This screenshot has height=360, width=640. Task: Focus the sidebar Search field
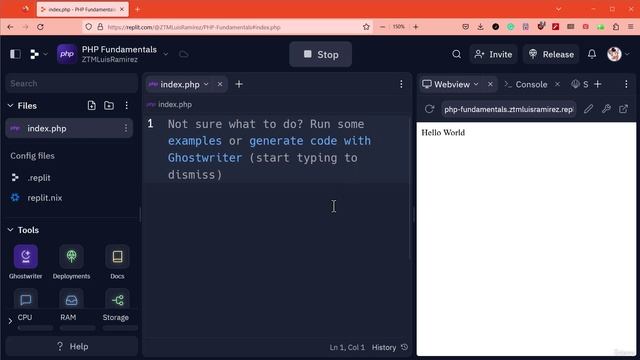click(x=71, y=83)
